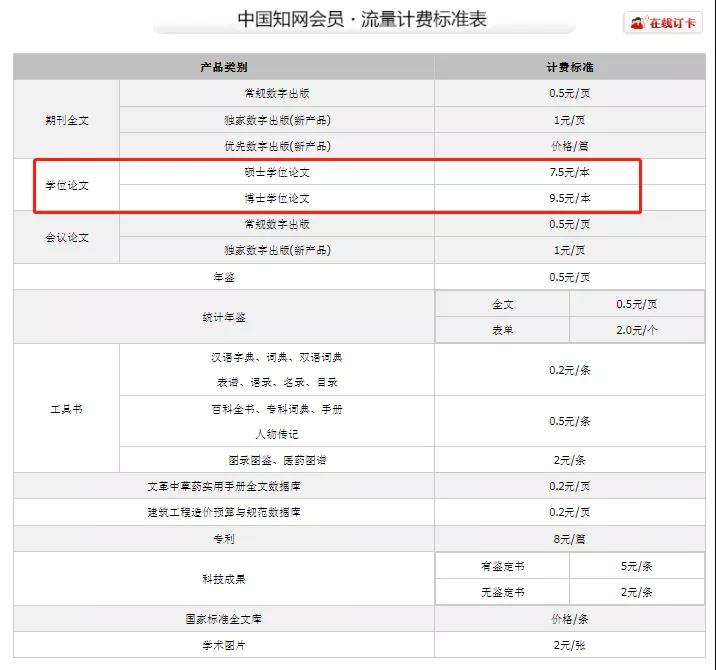Screen dimensions: 716x670
Task: Select the 图录图鉴、医药图谱 row
Action: pyautogui.click(x=277, y=460)
